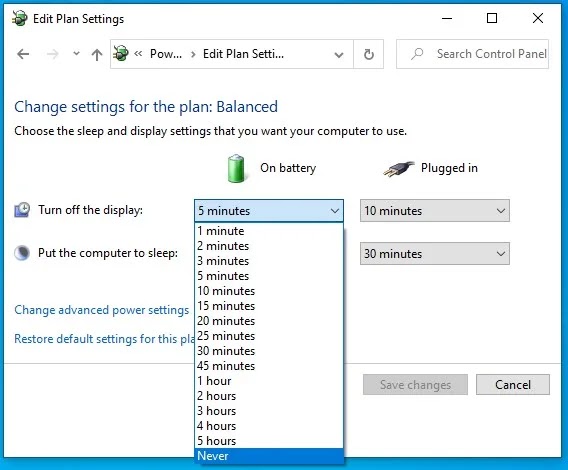The width and height of the screenshot is (568, 470).
Task: Open the recent locations chevron
Action: (x=76, y=54)
